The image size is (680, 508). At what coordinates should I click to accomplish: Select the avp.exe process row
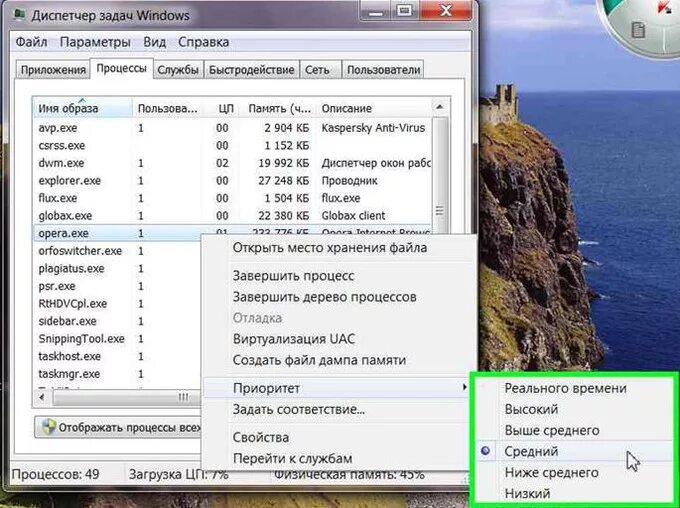232,128
